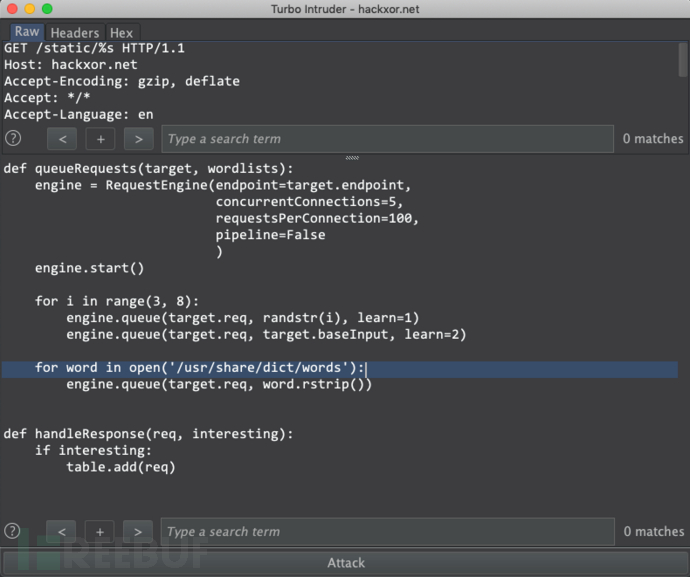This screenshot has height=577, width=690.
Task: Open help icon beside lower search bar
Action: 13,532
